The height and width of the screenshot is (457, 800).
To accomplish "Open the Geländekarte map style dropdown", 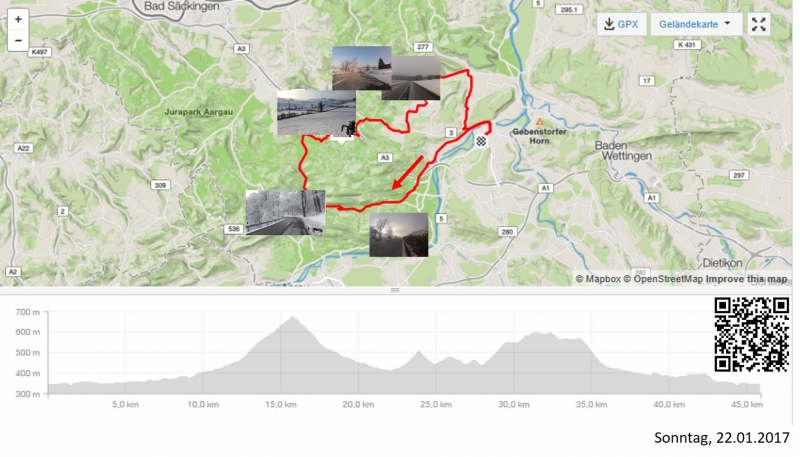I will 696,24.
